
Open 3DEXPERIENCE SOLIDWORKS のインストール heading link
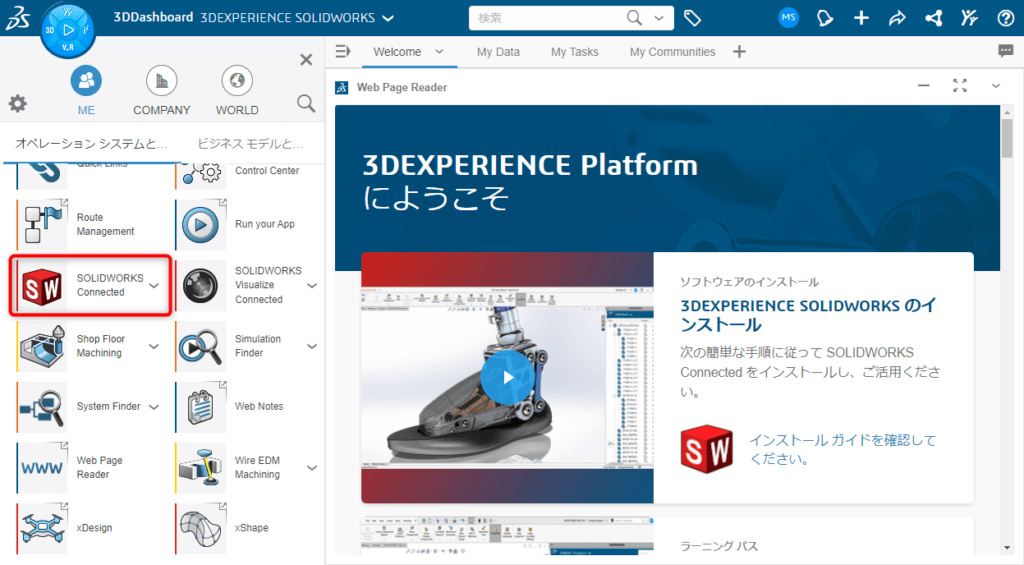[x=808, y=315]
